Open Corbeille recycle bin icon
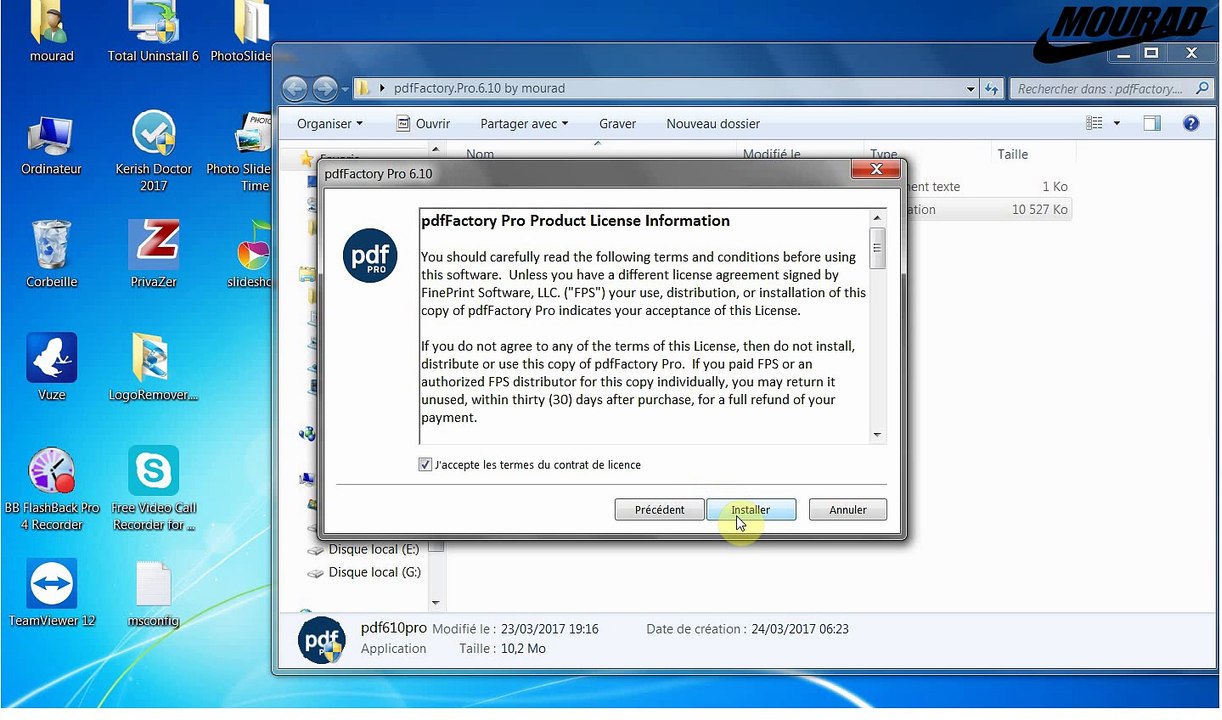This screenshot has height=720, width=1222. [x=51, y=255]
